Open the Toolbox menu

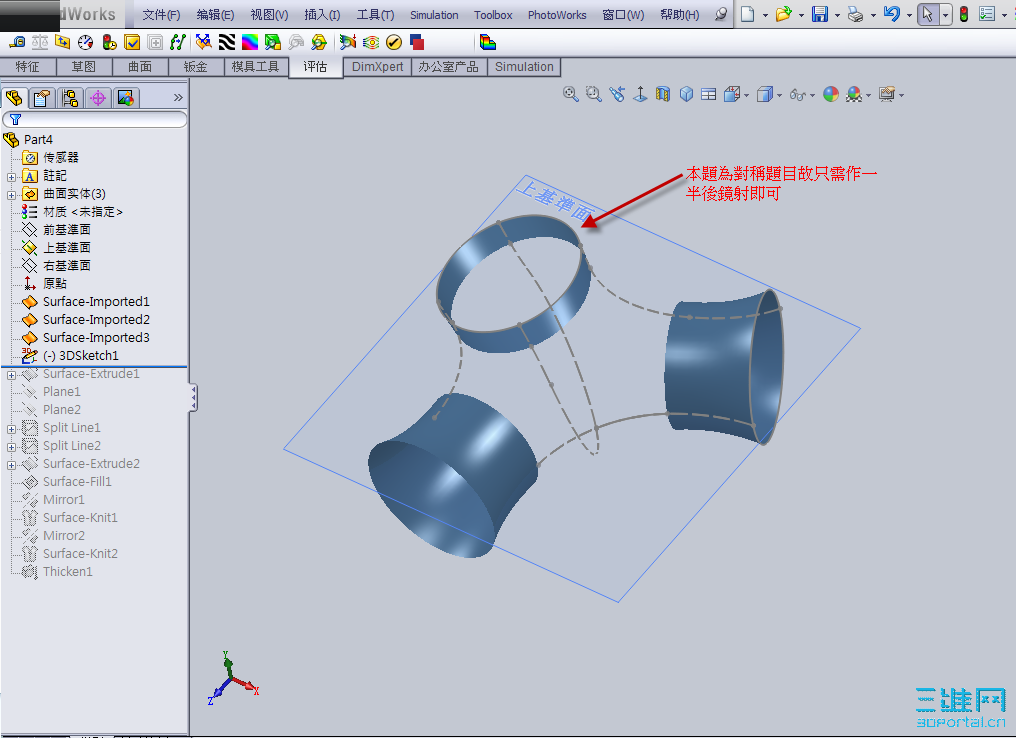click(493, 15)
